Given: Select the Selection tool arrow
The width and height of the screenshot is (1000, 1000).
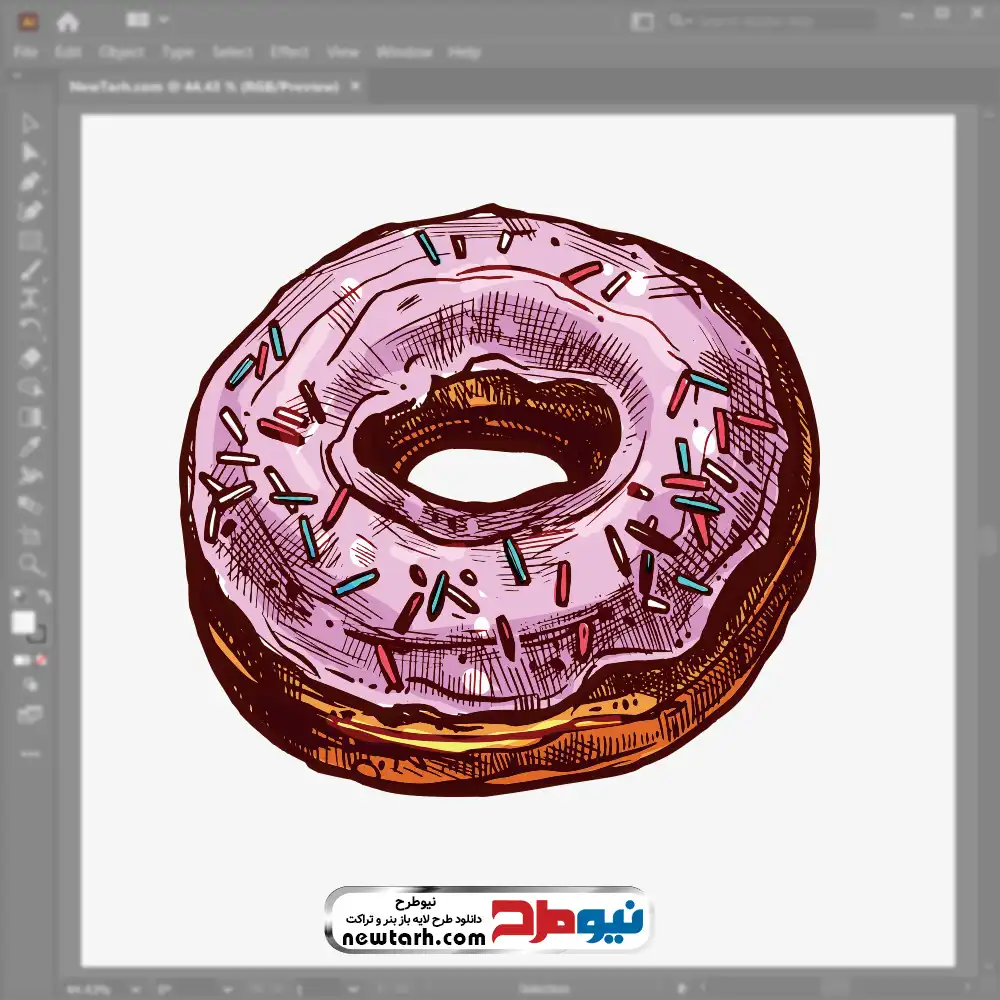Looking at the screenshot, I should [30, 124].
